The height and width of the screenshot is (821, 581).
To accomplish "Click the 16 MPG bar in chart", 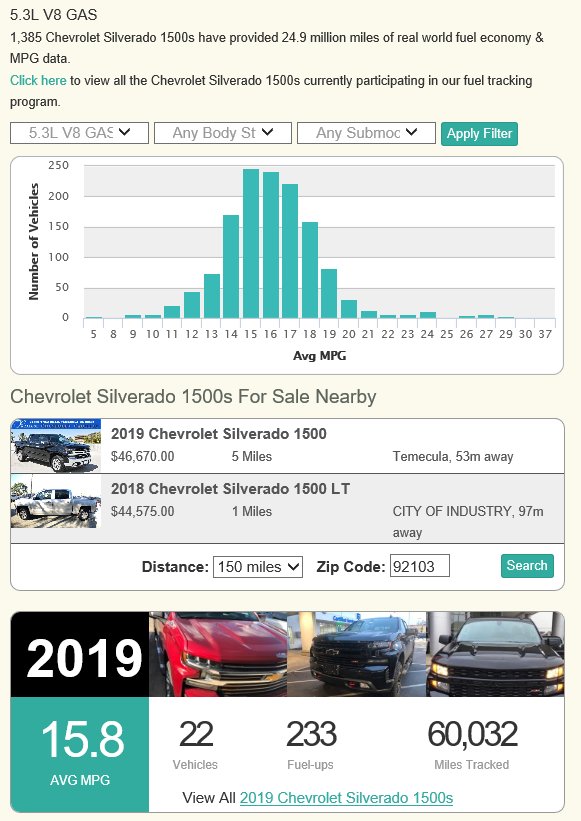I will click(271, 245).
